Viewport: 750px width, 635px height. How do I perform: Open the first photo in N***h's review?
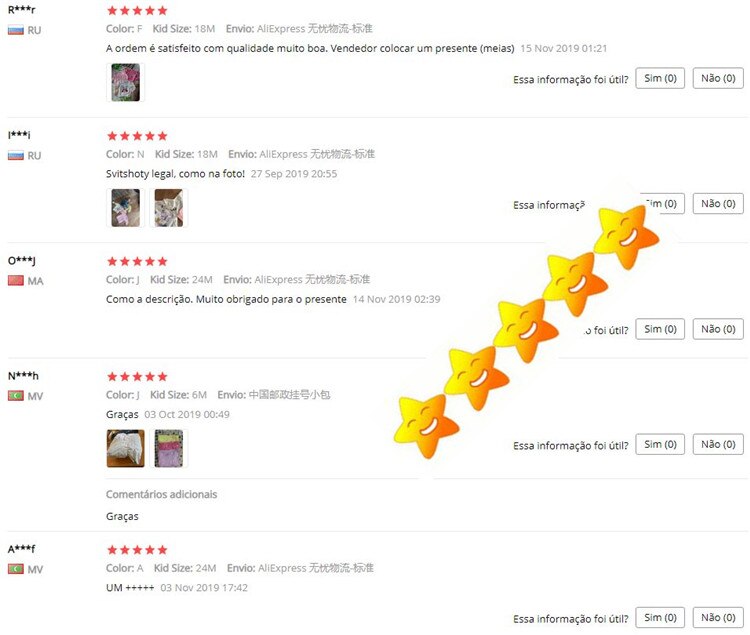(x=125, y=448)
